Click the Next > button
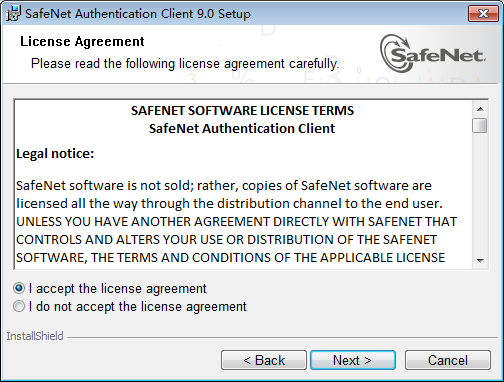This screenshot has height=382, width=504. (x=353, y=360)
